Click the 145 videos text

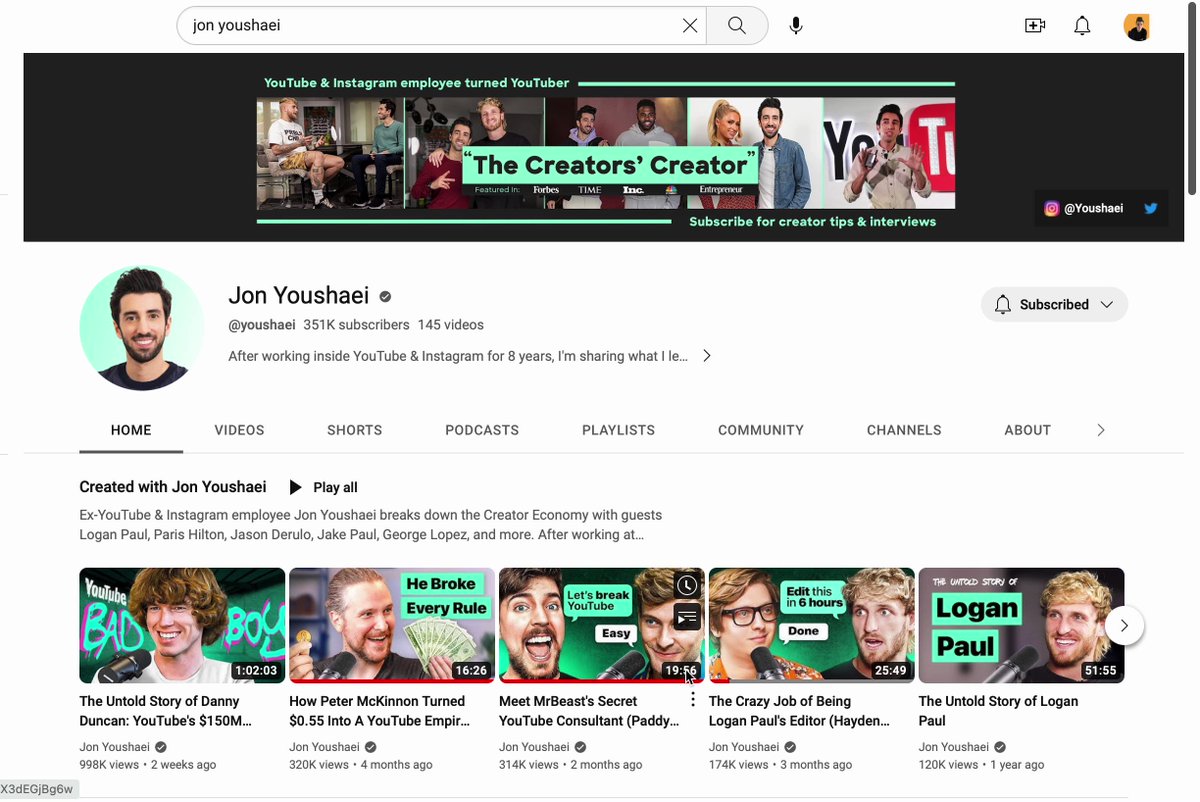tap(451, 325)
